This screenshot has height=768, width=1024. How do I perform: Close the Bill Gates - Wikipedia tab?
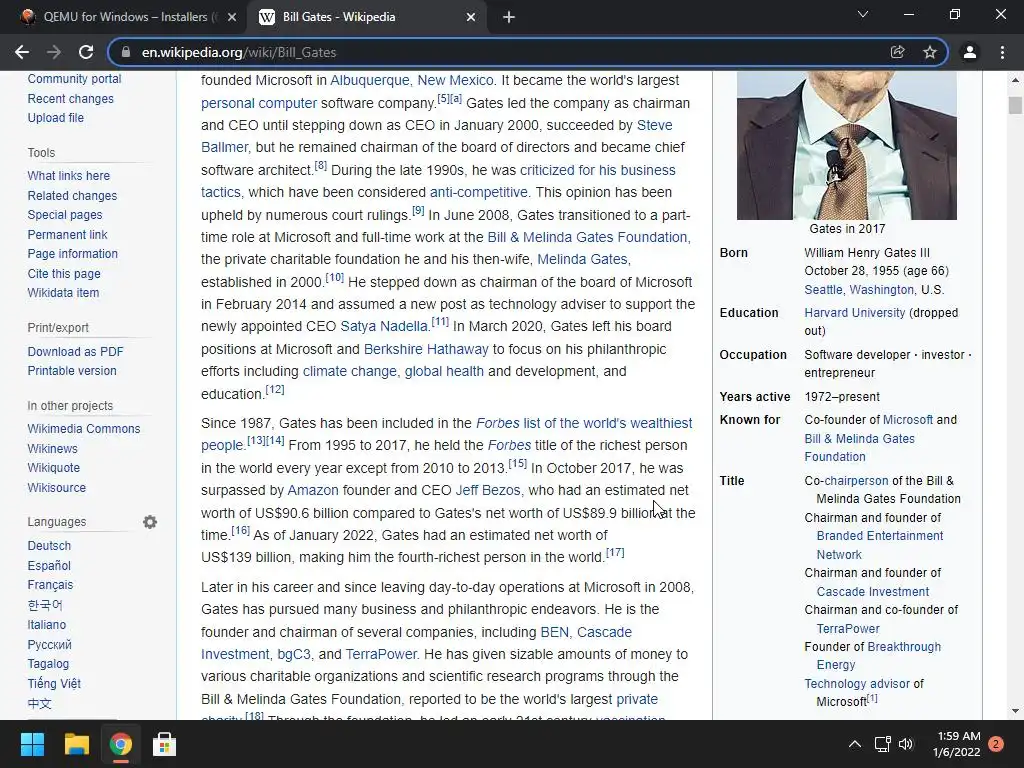471,17
